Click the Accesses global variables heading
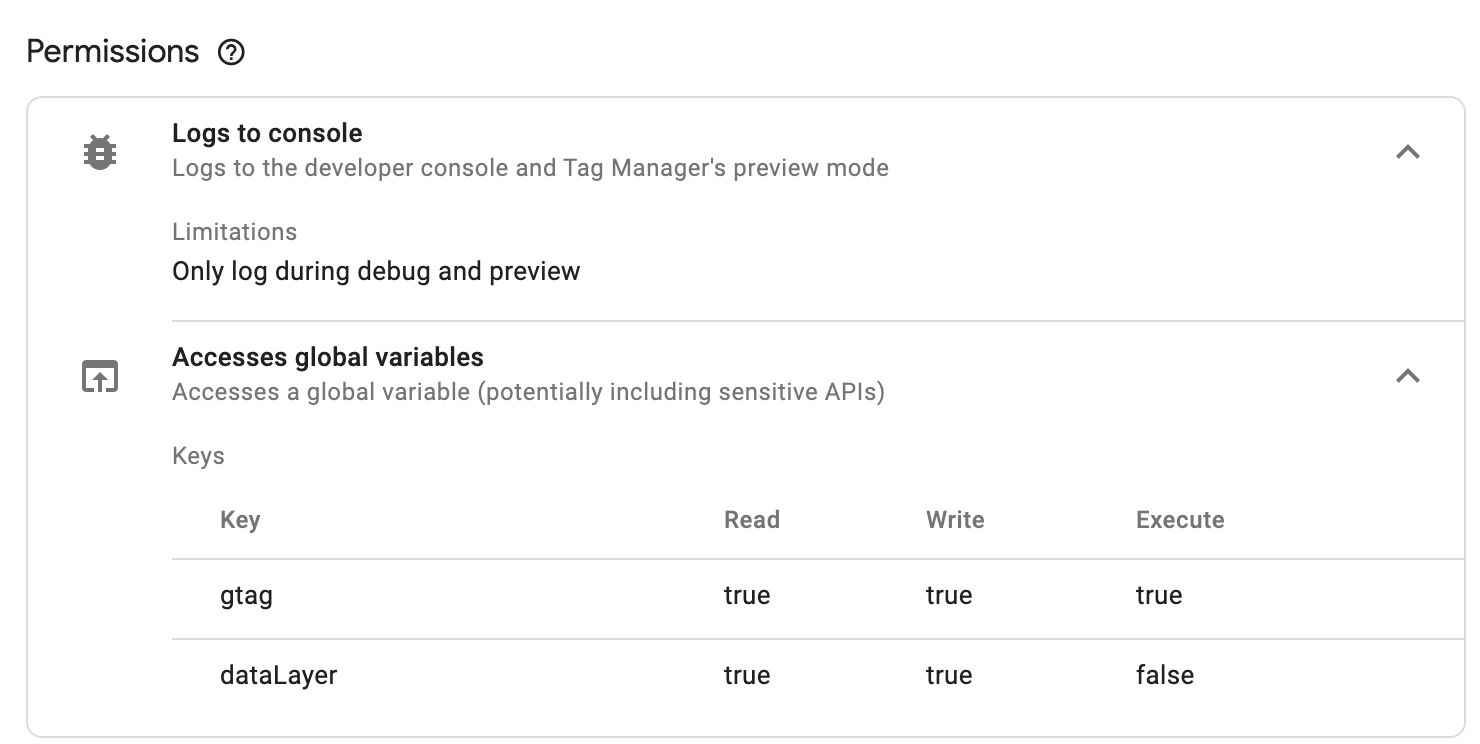1480x744 pixels. [328, 357]
